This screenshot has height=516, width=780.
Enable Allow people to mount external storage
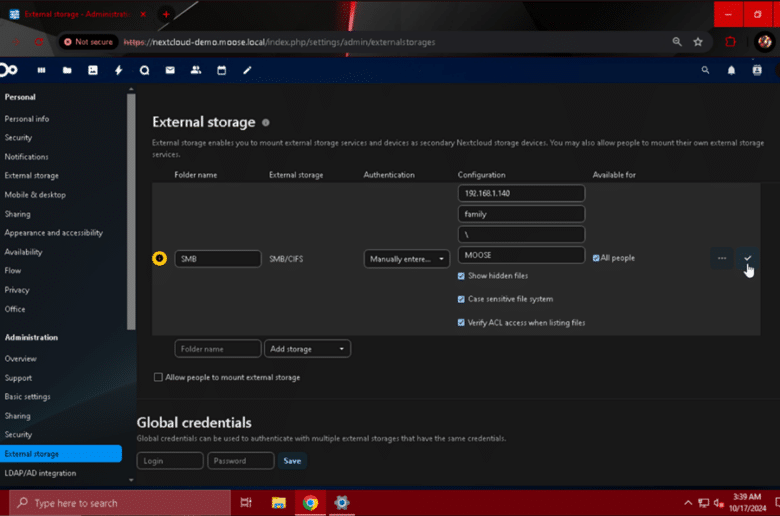[x=158, y=377]
